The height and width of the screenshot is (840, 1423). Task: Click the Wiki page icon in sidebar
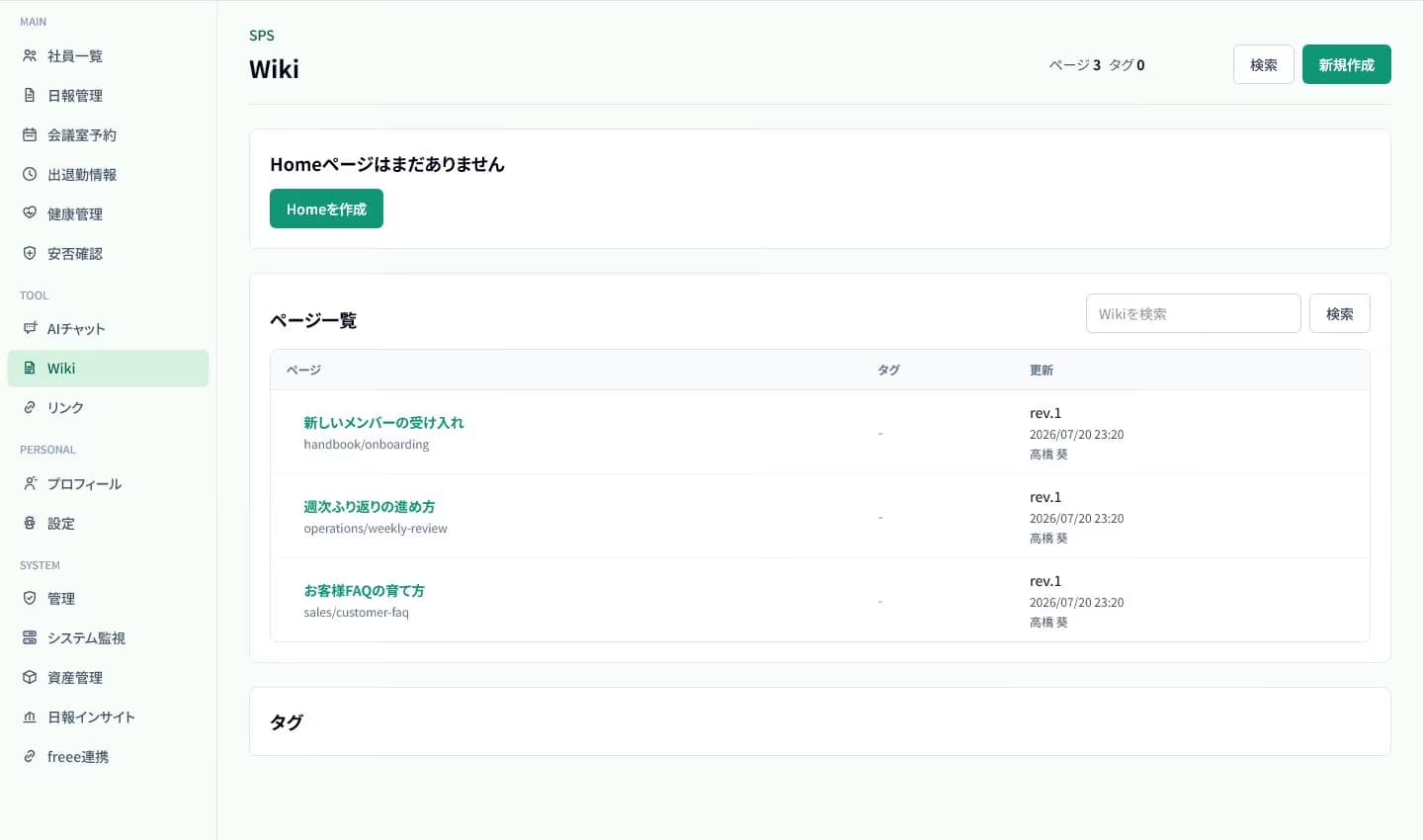[x=30, y=368]
